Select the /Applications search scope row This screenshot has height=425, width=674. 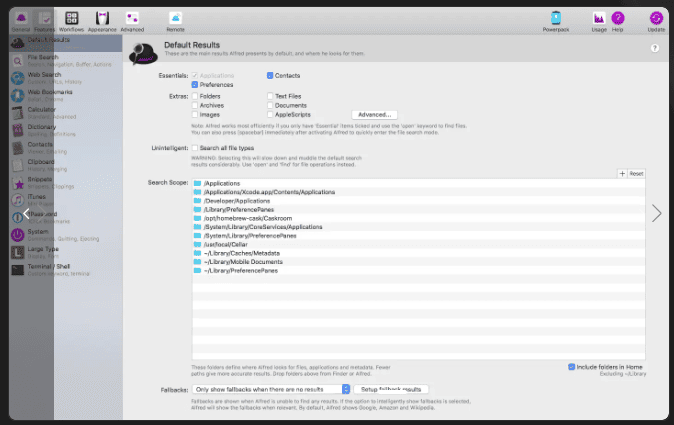[x=418, y=183]
